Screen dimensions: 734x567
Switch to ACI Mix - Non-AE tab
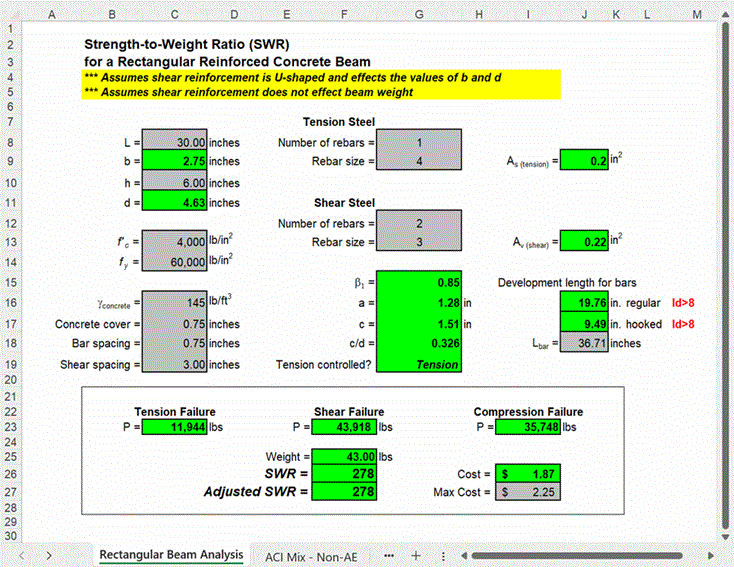[311, 555]
